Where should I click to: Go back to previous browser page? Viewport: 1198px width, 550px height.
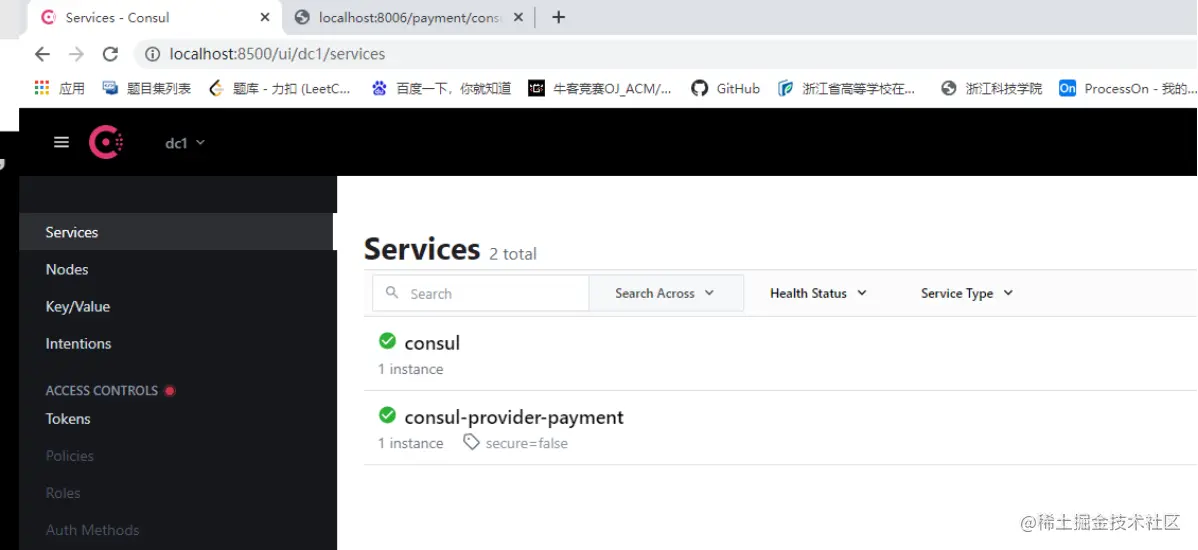click(x=42, y=54)
